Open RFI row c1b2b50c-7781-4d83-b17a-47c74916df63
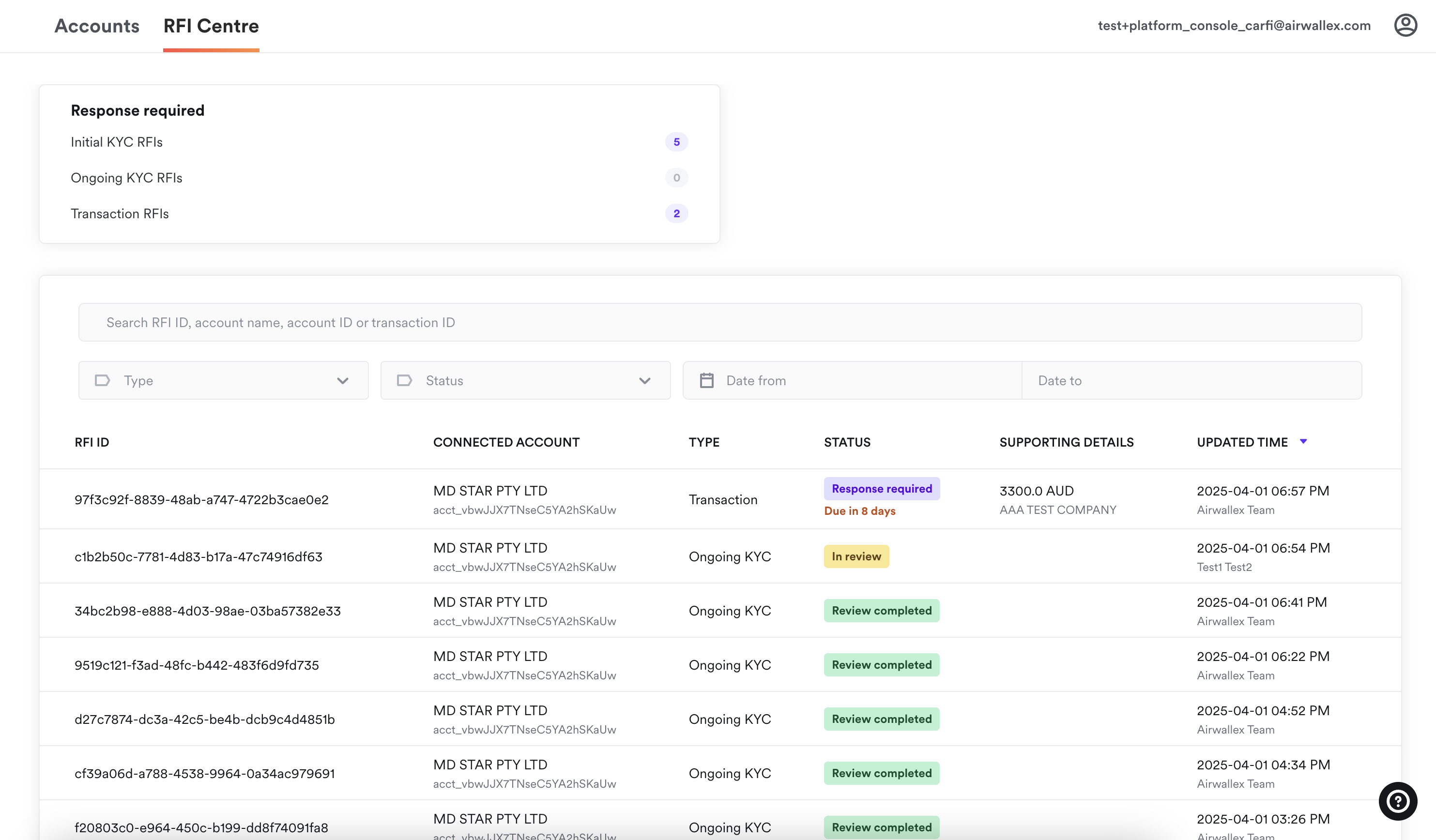The height and width of the screenshot is (840, 1436). [199, 556]
